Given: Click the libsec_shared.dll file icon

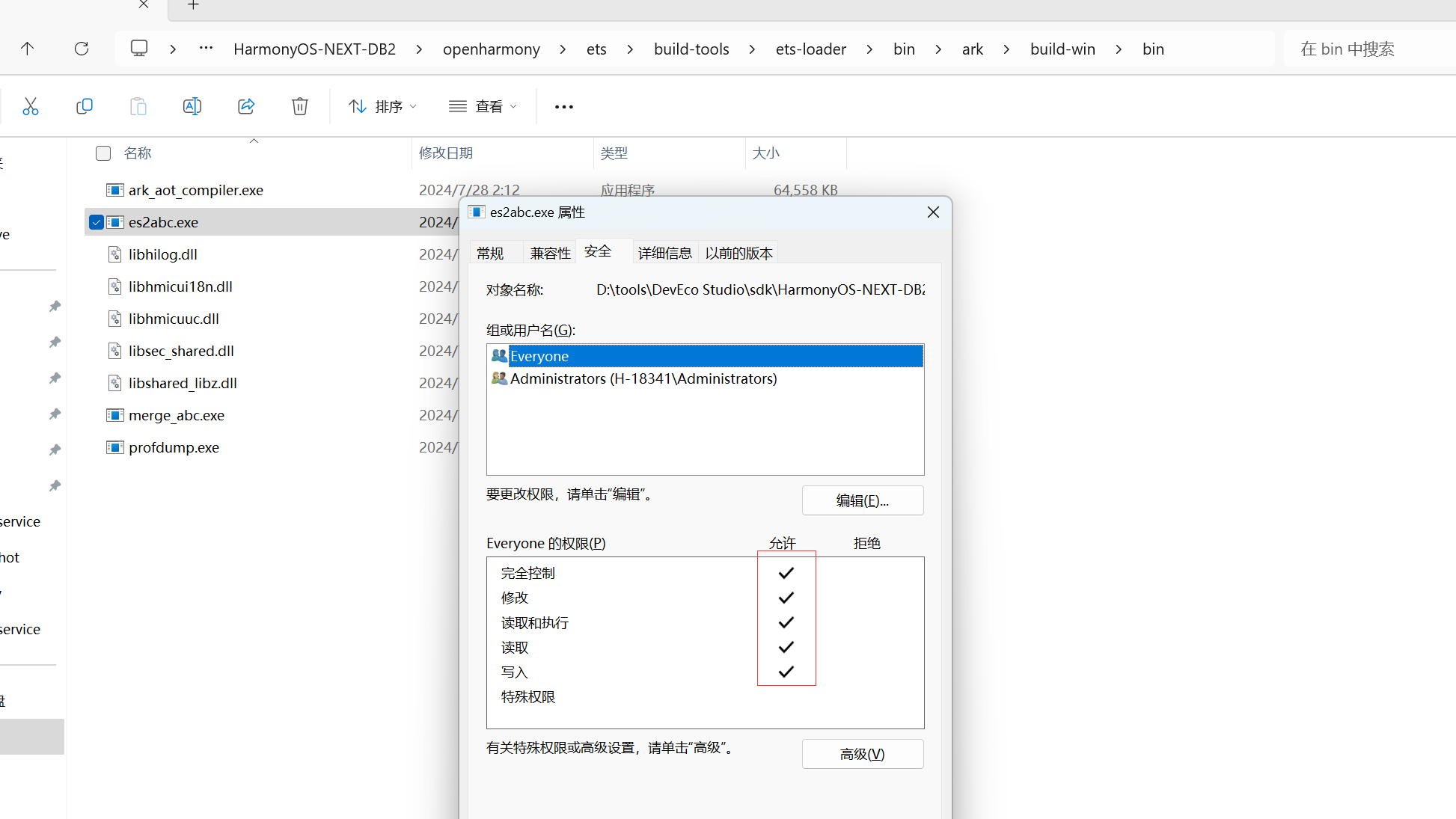Looking at the screenshot, I should coord(115,351).
